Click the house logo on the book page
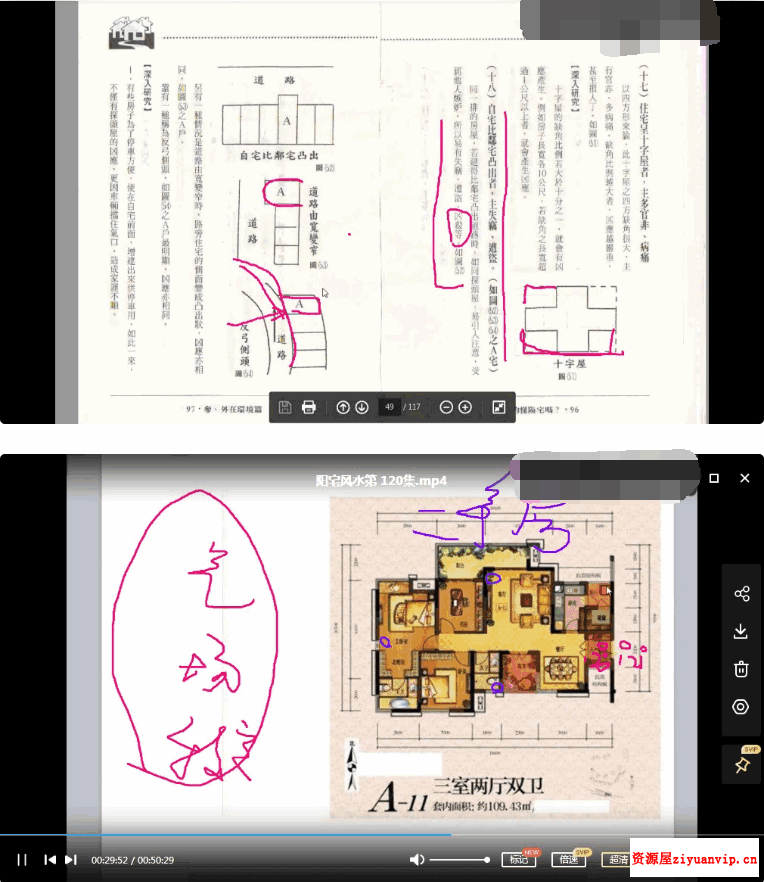Image resolution: width=764 pixels, height=882 pixels. pos(131,33)
